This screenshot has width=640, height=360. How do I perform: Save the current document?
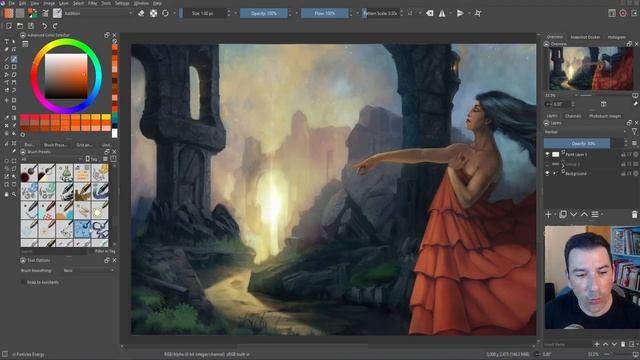point(31,26)
